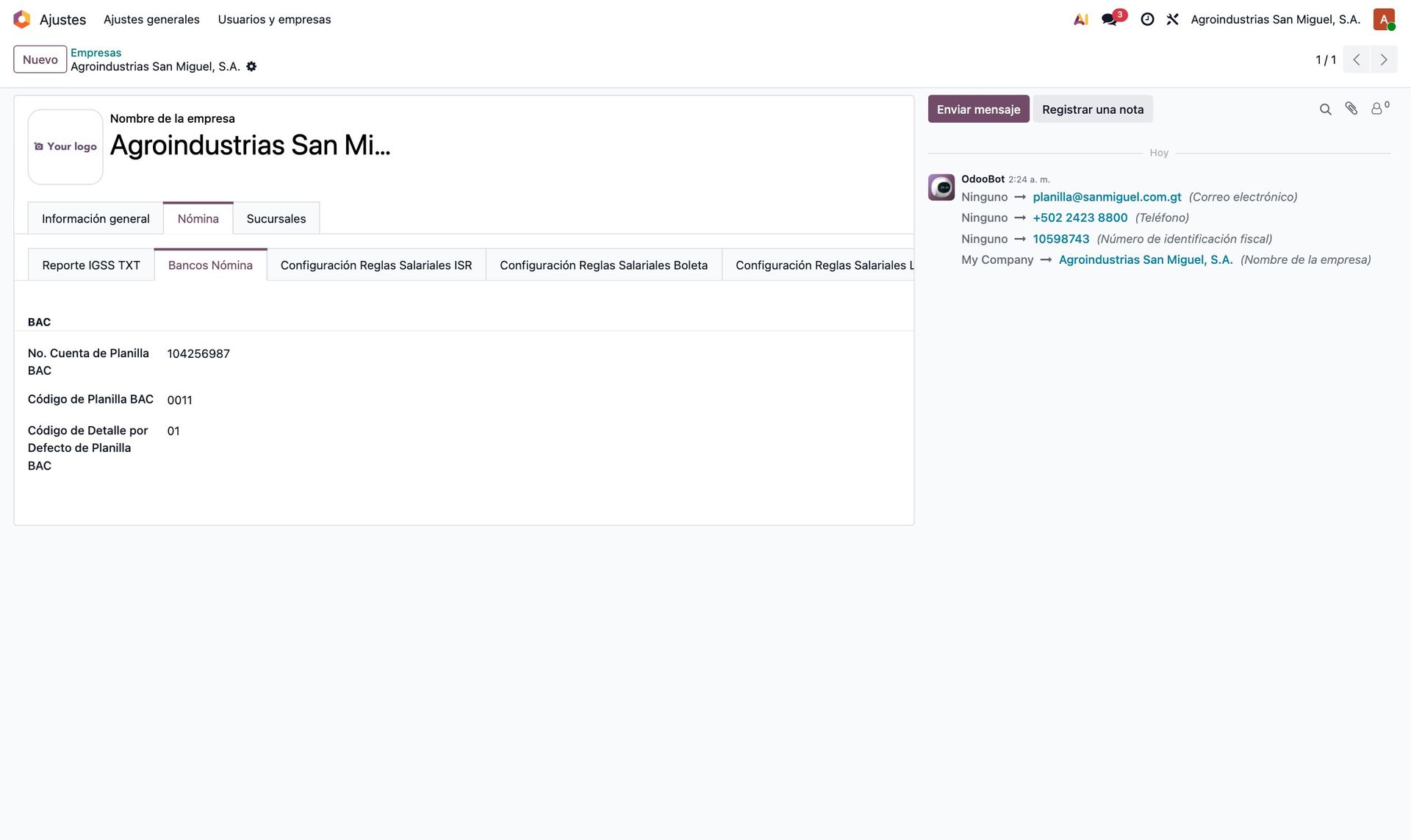The width and height of the screenshot is (1411, 840).
Task: Click the 10598743 fiscal ID value
Action: click(1061, 239)
